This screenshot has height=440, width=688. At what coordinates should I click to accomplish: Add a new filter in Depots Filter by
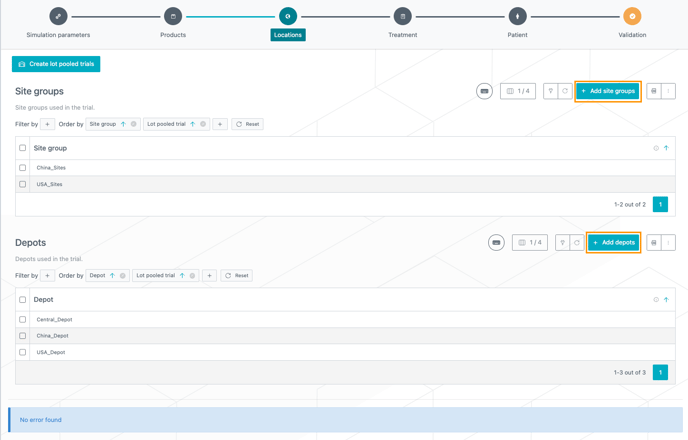coord(47,276)
